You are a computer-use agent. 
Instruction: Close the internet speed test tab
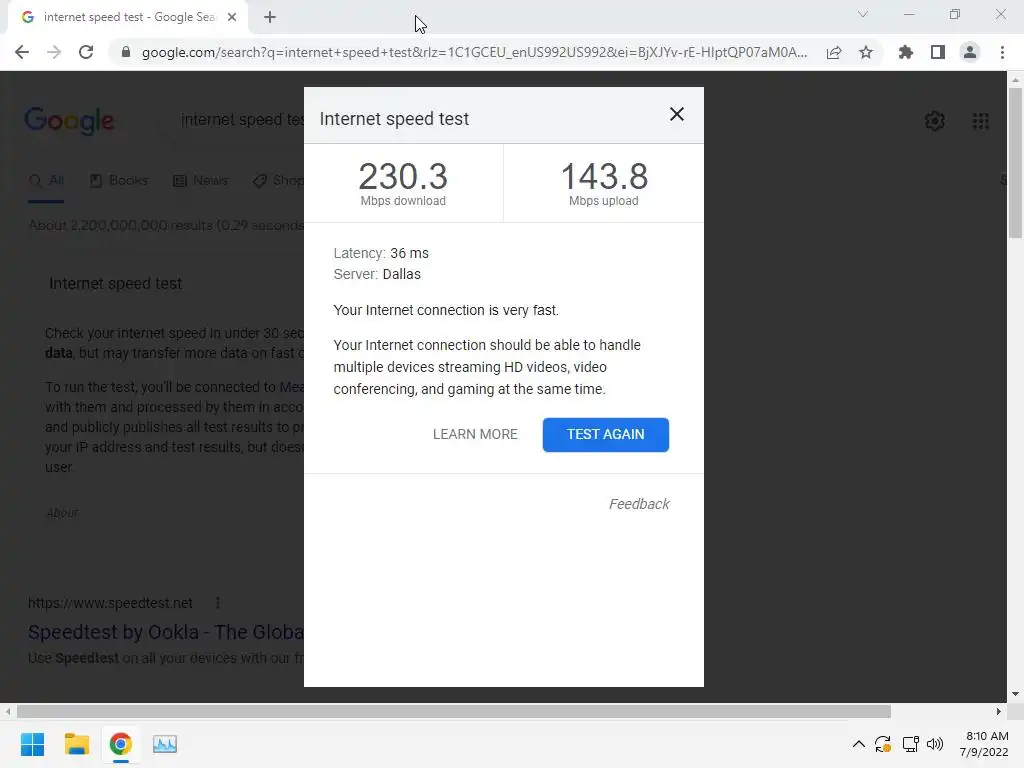tap(232, 18)
